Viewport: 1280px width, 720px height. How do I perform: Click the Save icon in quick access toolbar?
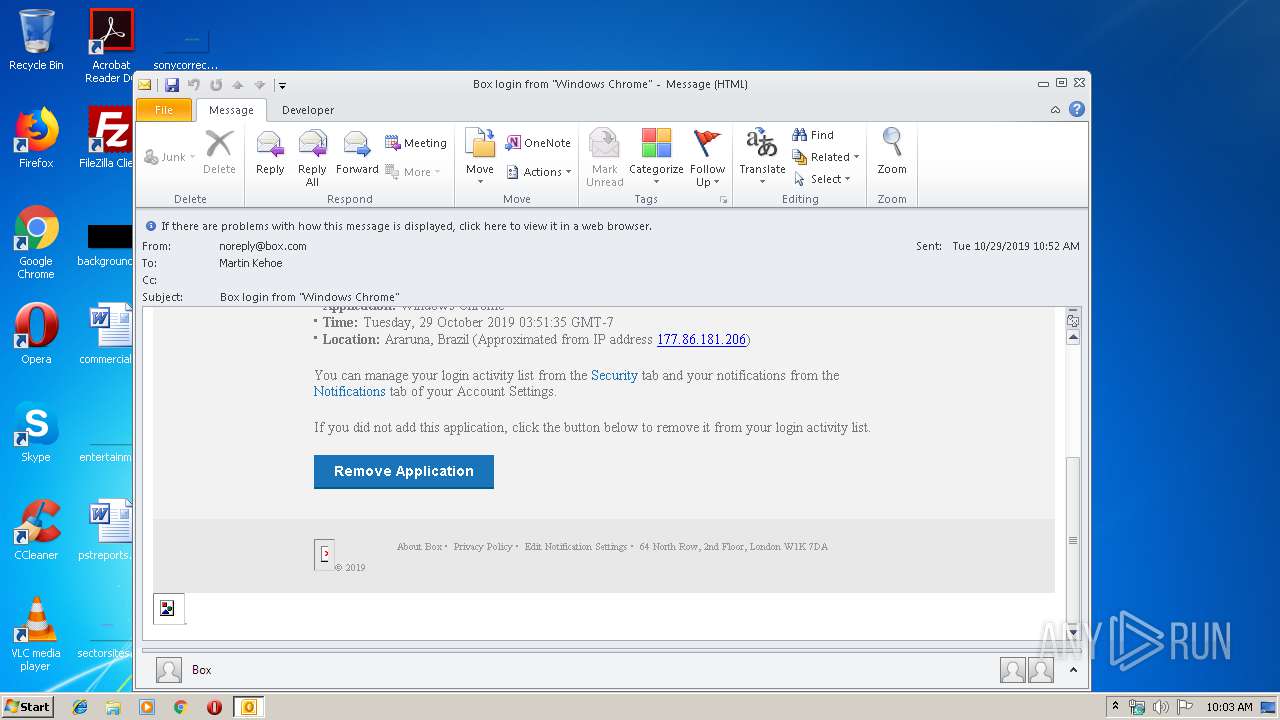coord(172,85)
